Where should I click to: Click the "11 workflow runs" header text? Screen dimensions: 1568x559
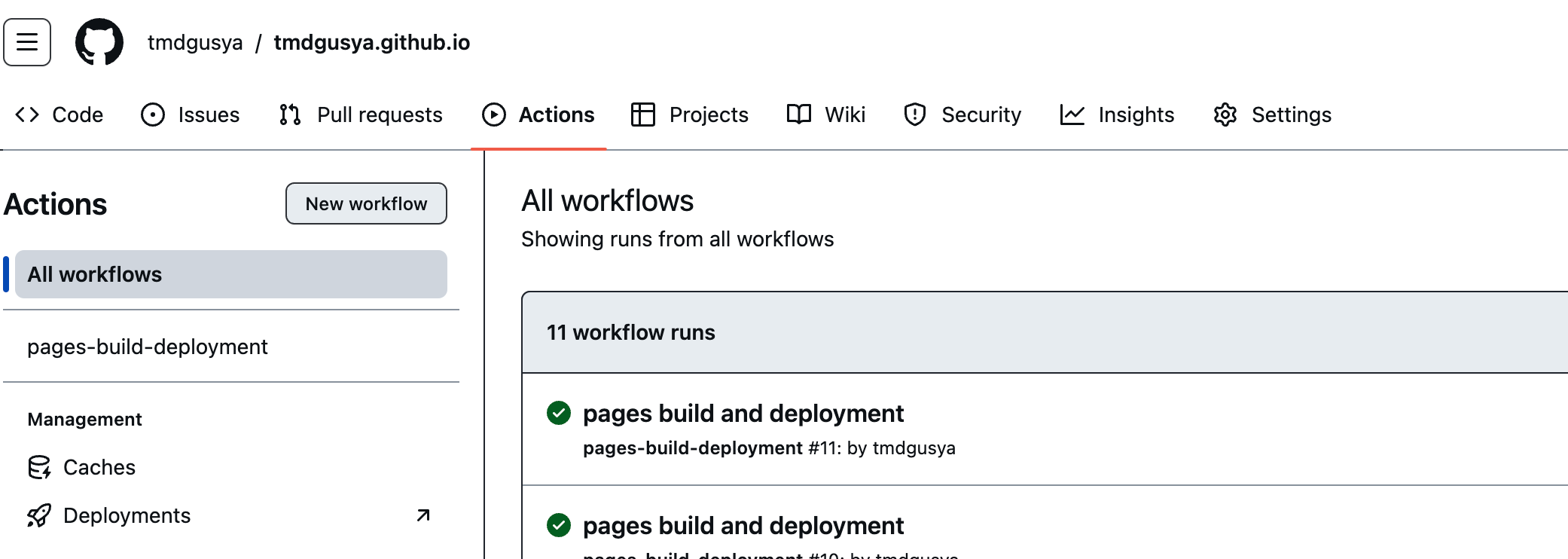point(631,332)
